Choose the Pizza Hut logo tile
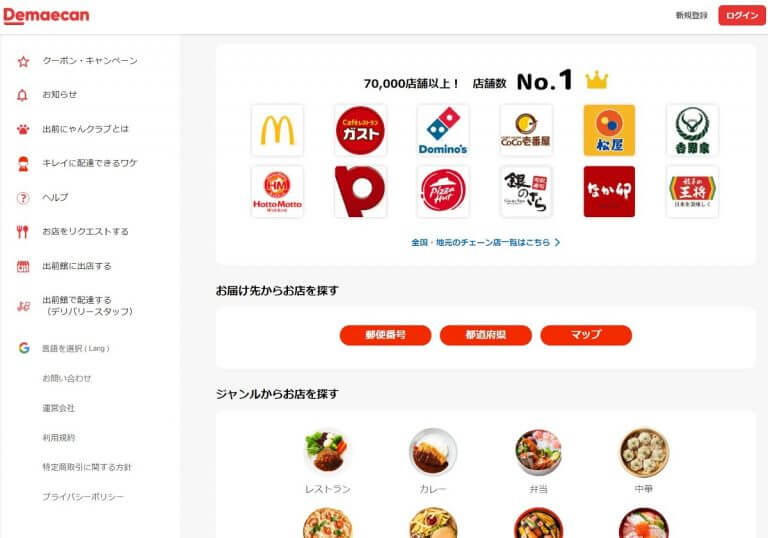 click(443, 192)
